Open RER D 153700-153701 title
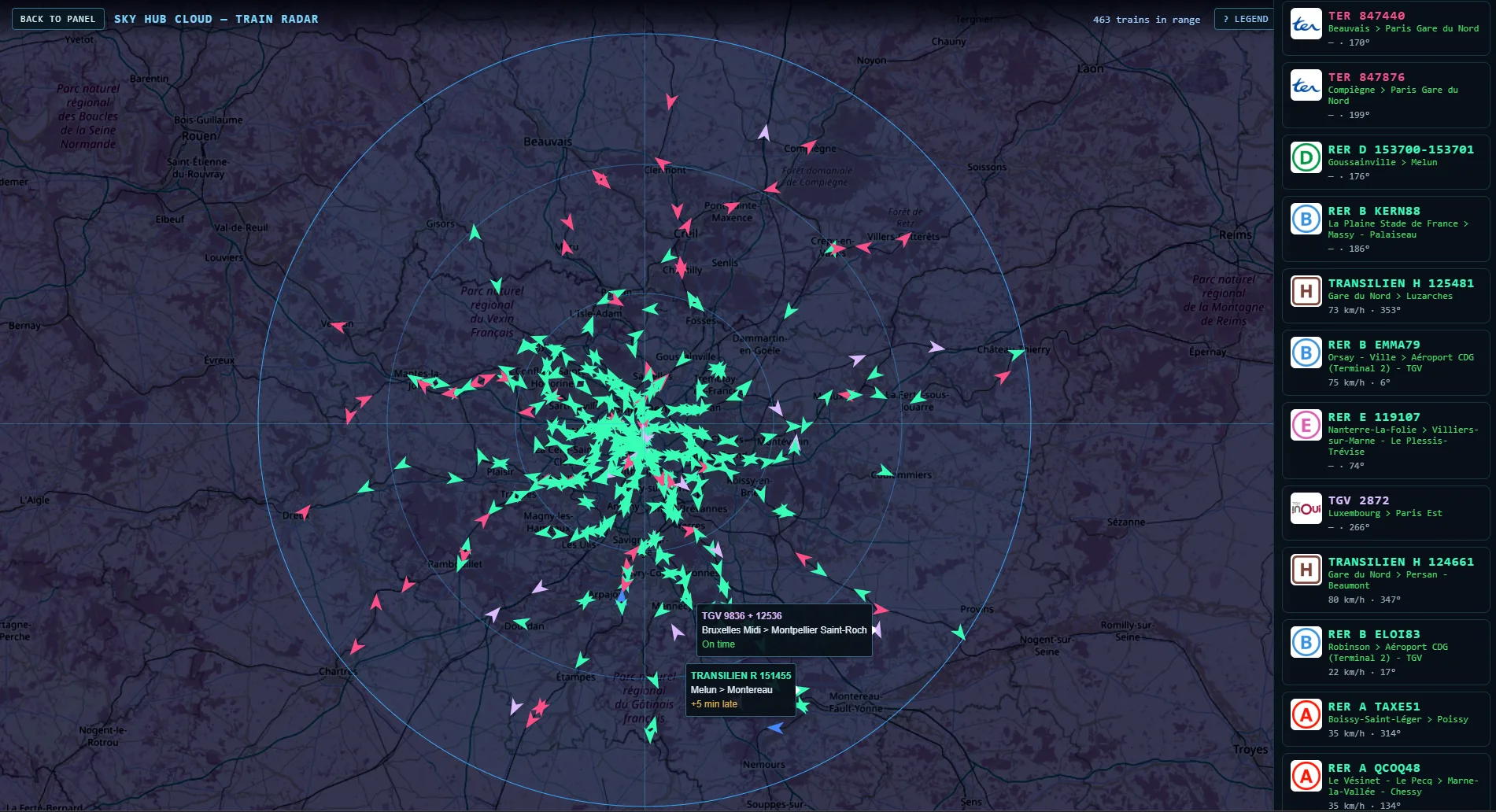The height and width of the screenshot is (812, 1496). [1401, 149]
